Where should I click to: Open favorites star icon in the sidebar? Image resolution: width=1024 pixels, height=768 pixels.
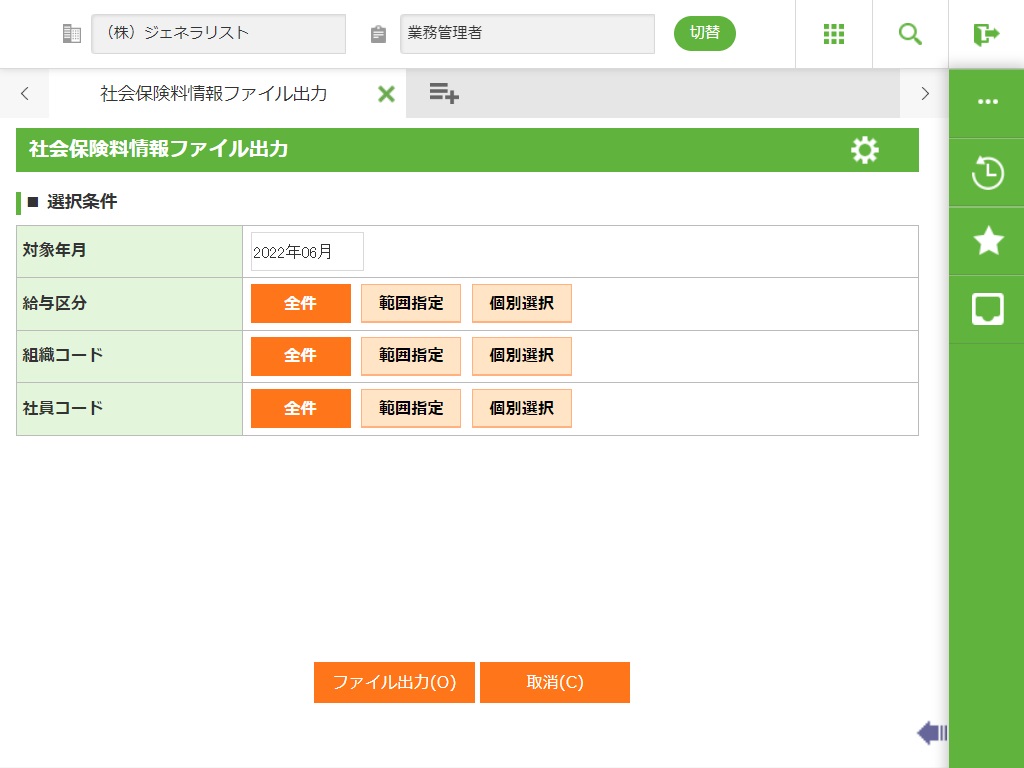pos(987,241)
